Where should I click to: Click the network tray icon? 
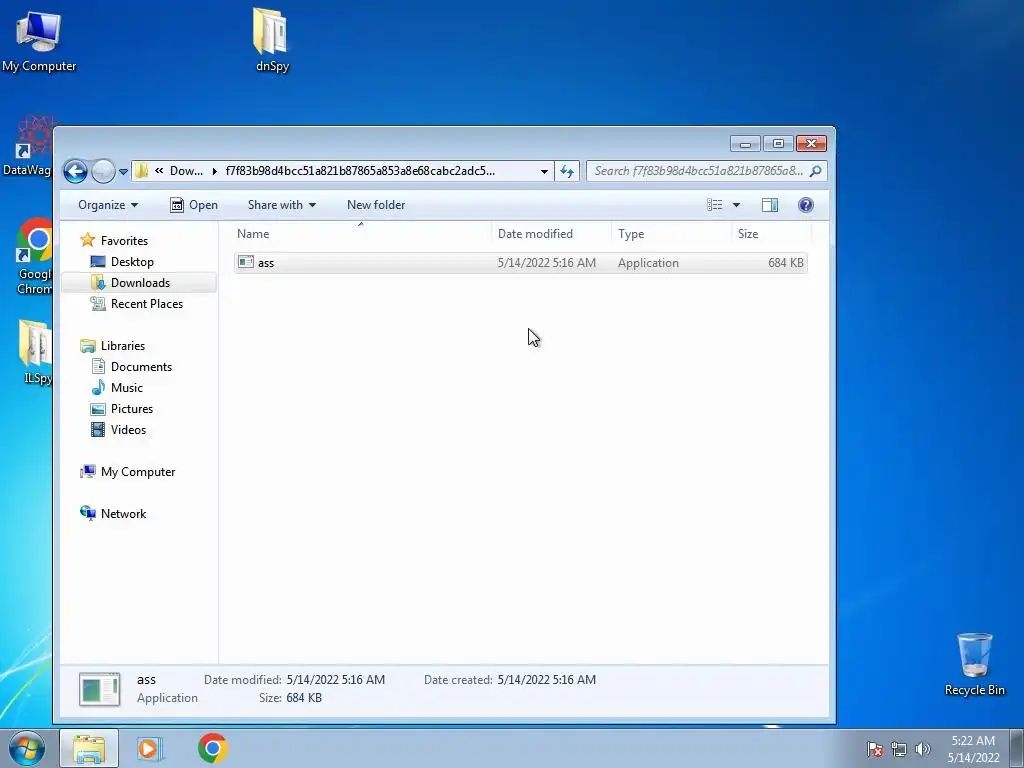tap(899, 749)
